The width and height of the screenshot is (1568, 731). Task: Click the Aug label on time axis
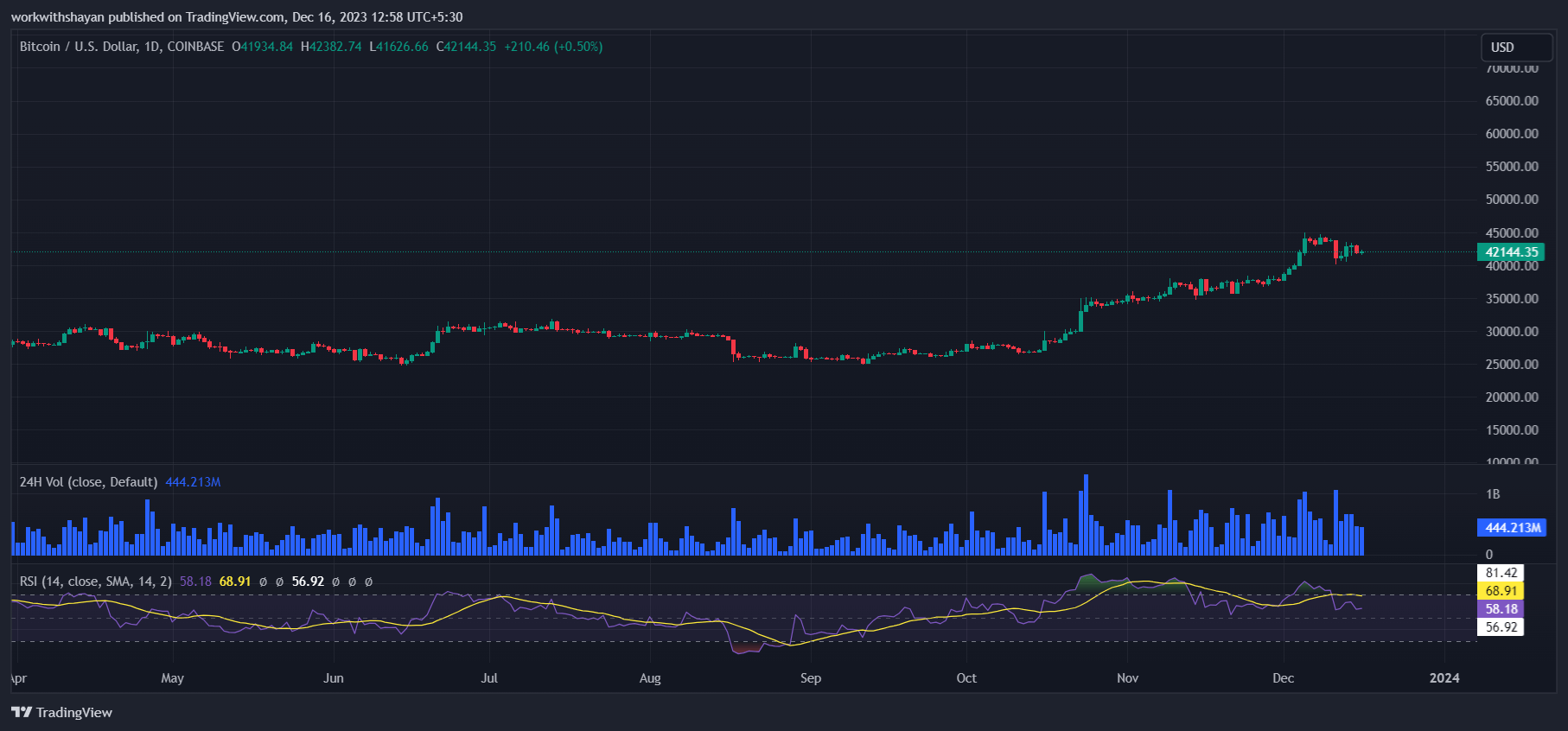tap(650, 678)
